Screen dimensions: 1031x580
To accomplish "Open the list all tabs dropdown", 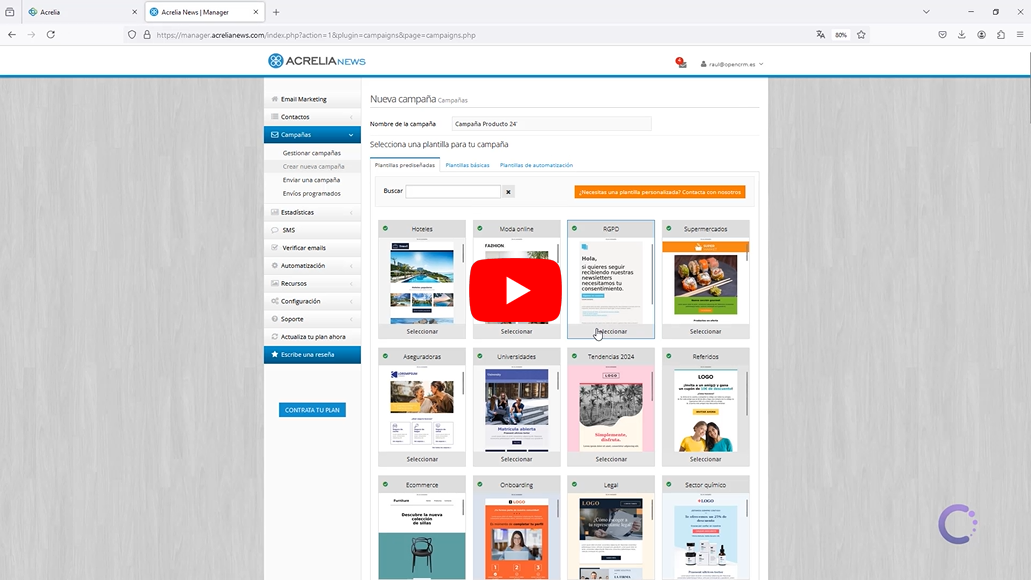I will (926, 12).
